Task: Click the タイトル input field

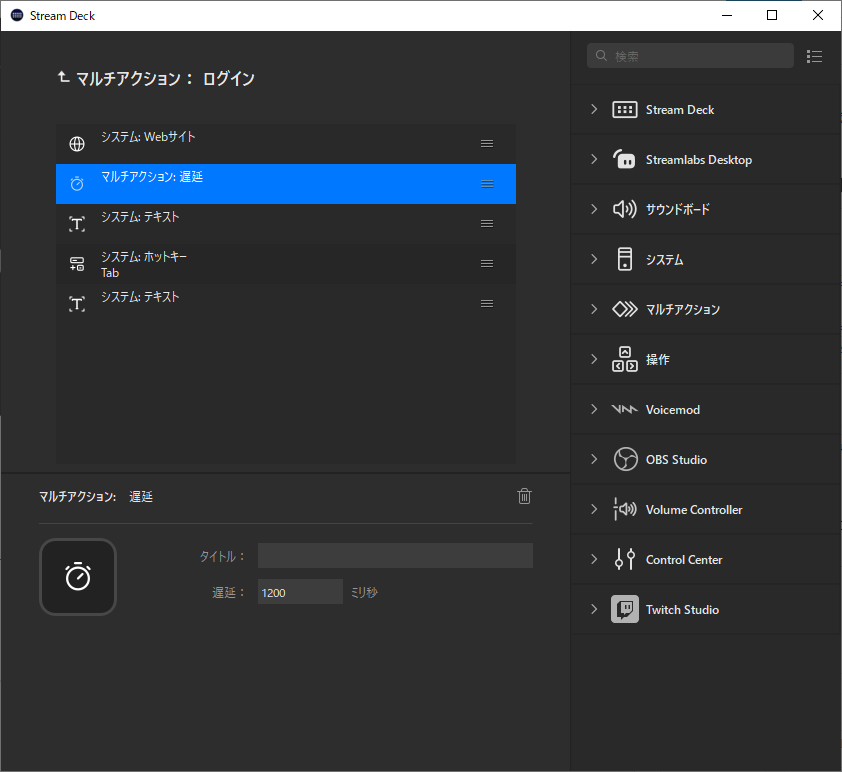Action: 395,555
